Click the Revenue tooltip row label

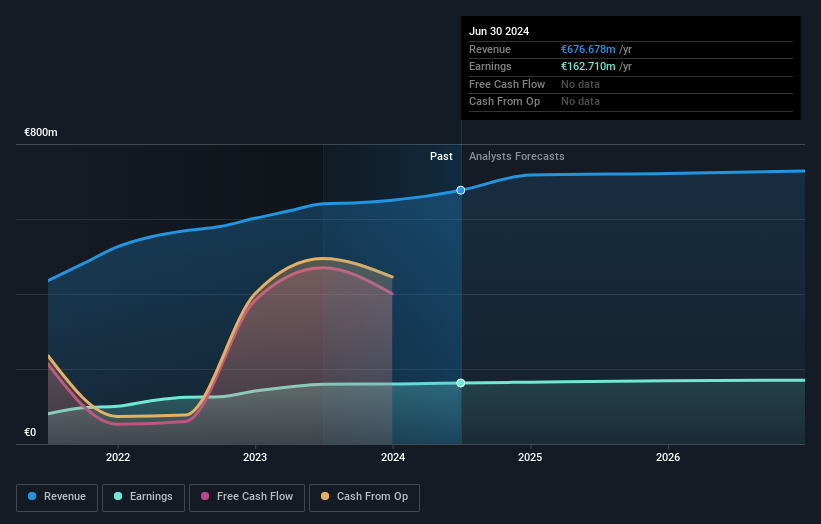pos(490,49)
